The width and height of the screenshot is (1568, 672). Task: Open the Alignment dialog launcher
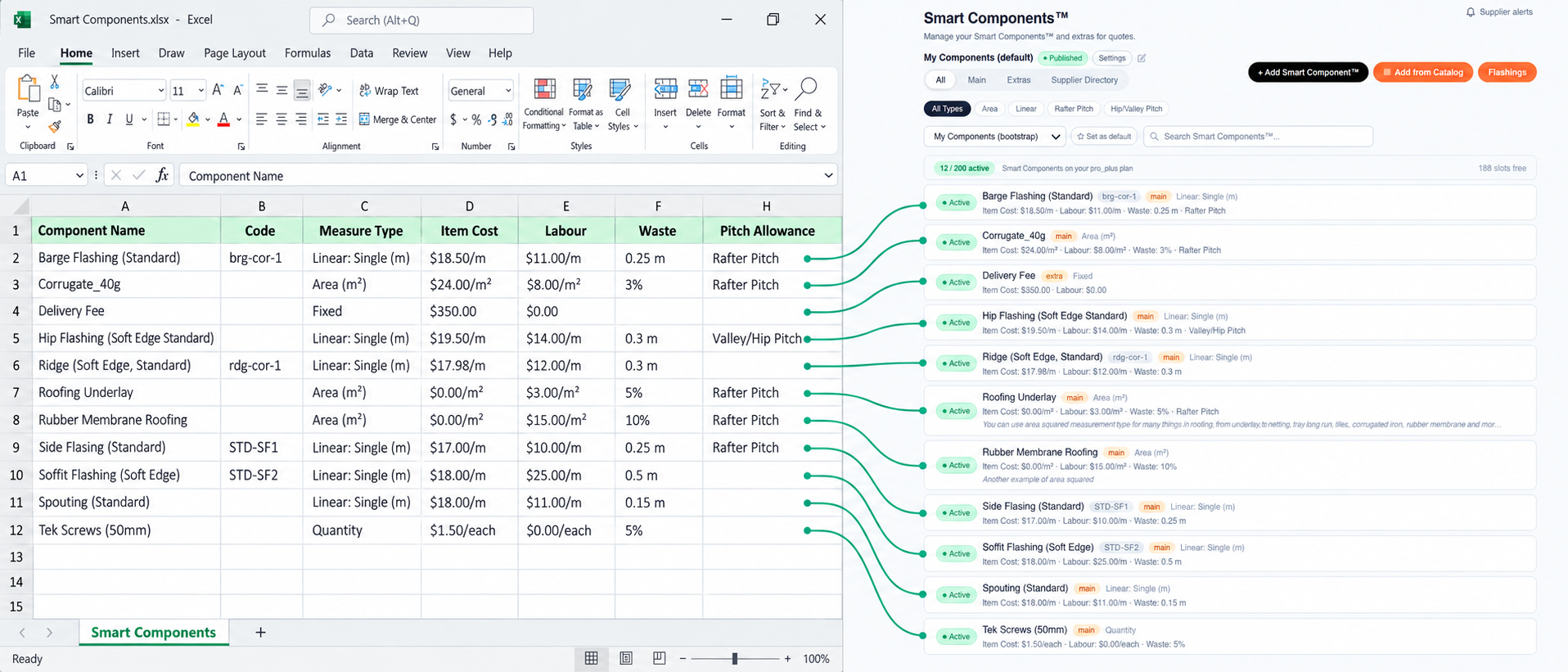[x=435, y=147]
